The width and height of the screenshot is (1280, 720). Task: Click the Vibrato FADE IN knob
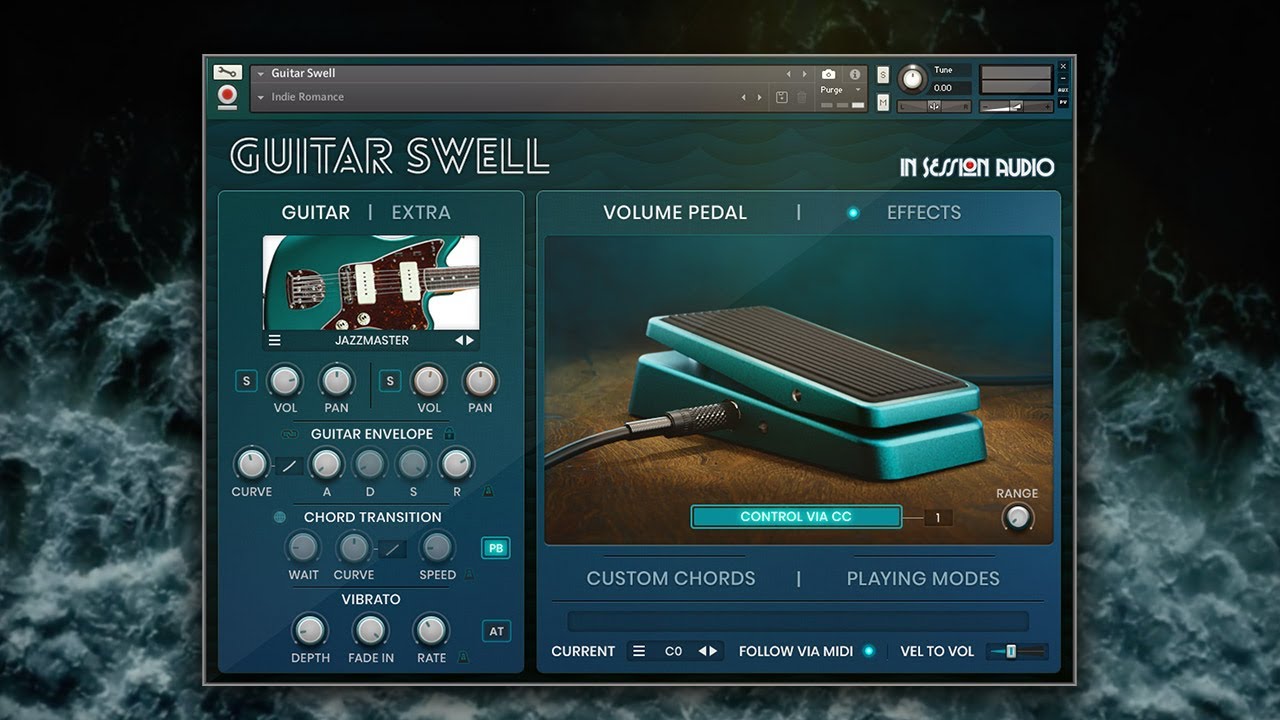pos(370,630)
